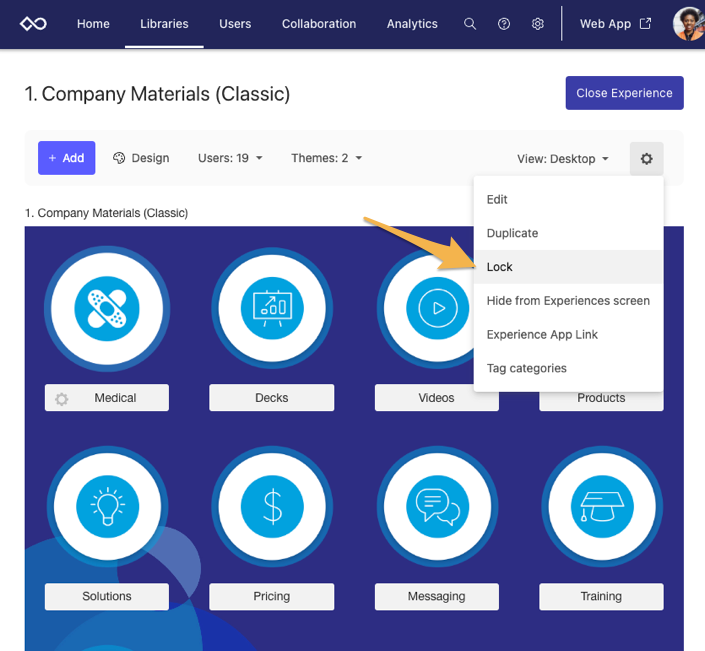
Task: Open the help question mark icon
Action: 504,24
